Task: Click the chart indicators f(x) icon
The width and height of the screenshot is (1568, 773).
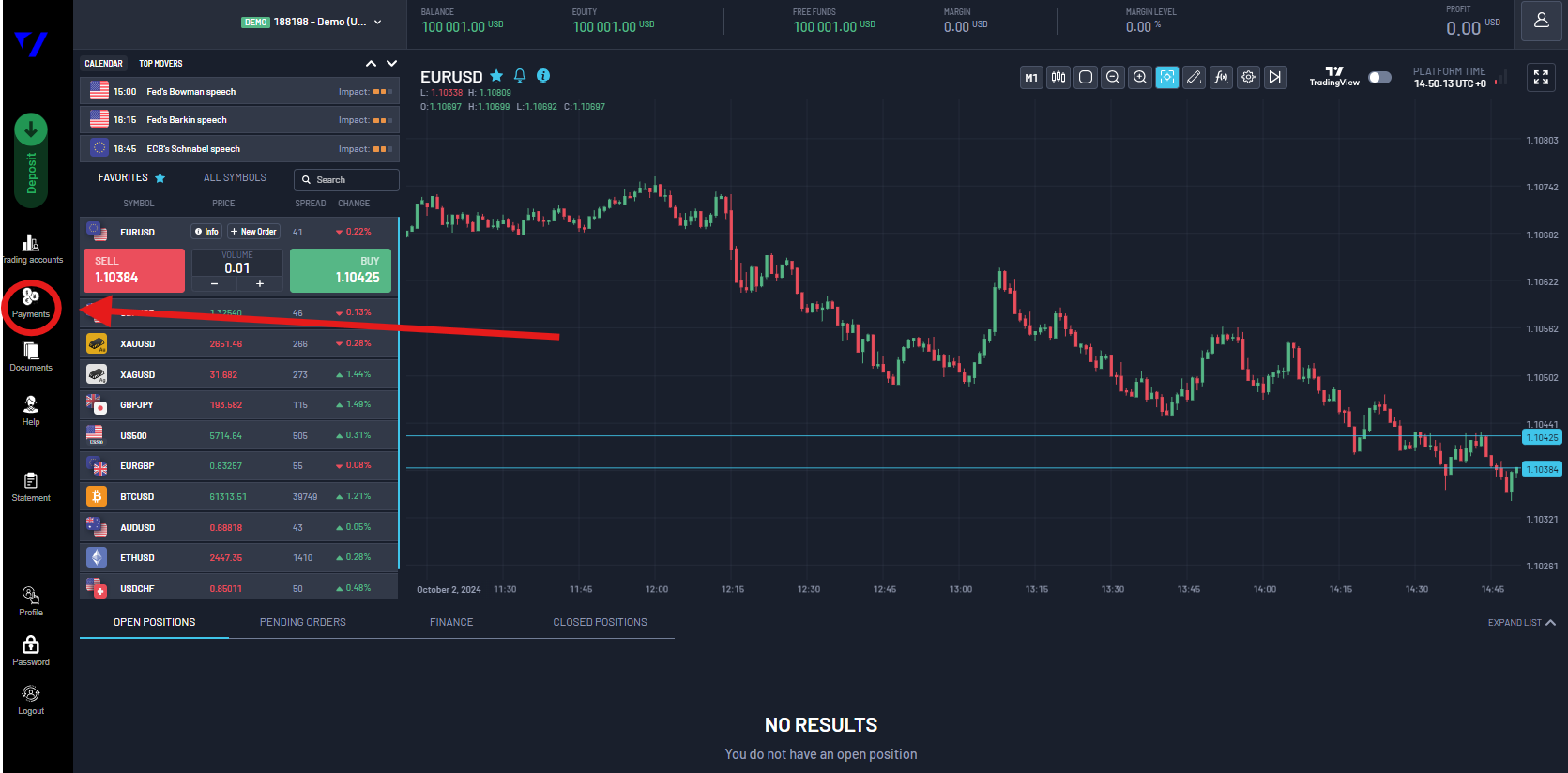Action: tap(1221, 77)
